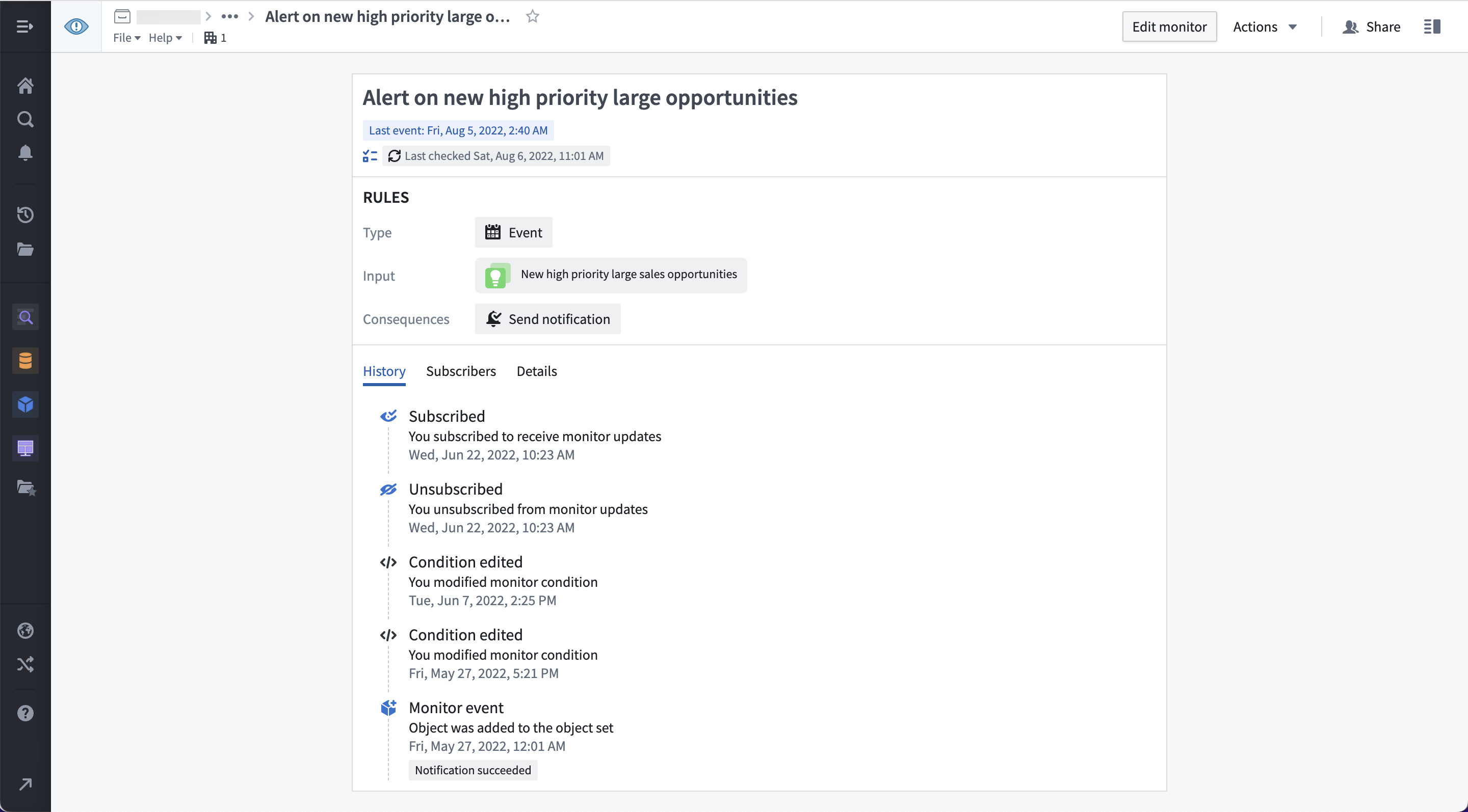
Task: Click the help question mark icon
Action: point(25,713)
